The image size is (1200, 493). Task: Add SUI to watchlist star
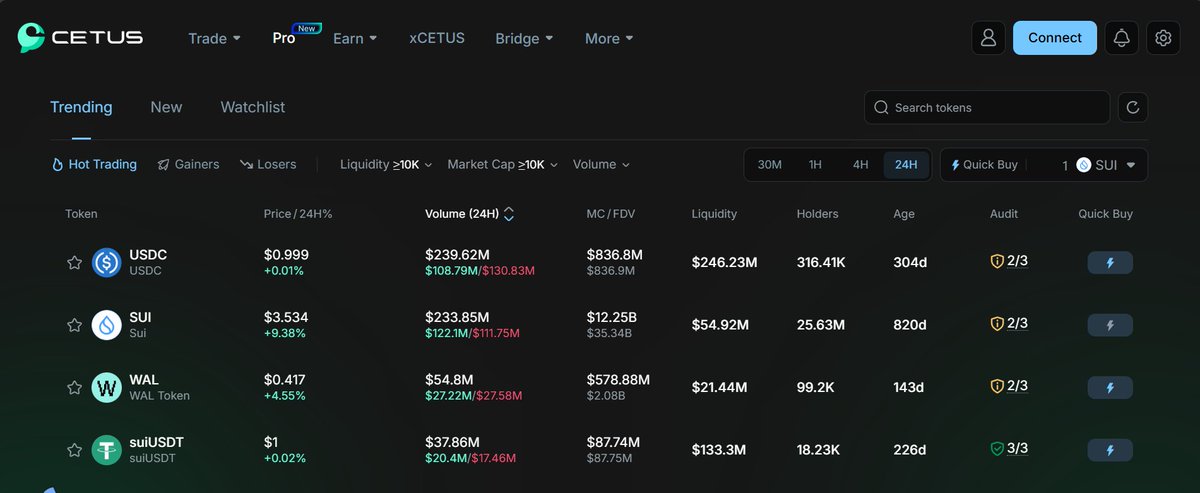tap(74, 325)
